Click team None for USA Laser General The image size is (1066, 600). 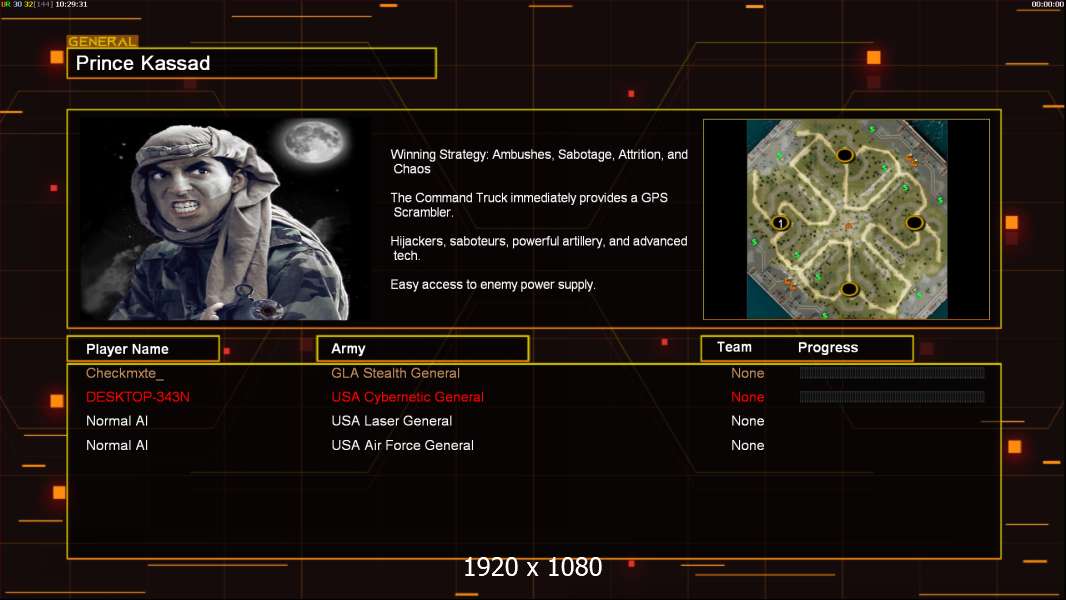click(x=747, y=421)
